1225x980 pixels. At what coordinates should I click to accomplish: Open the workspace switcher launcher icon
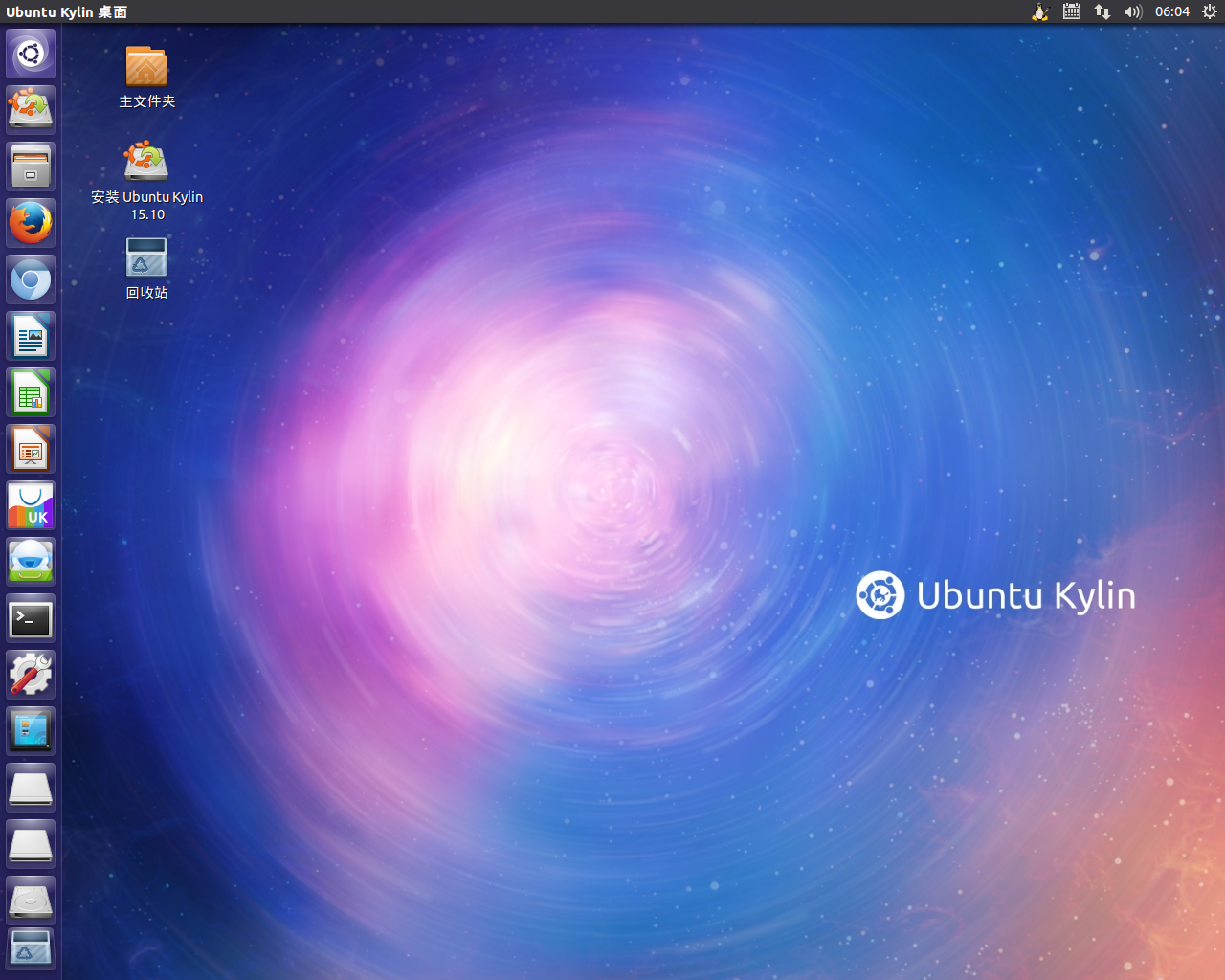click(31, 731)
